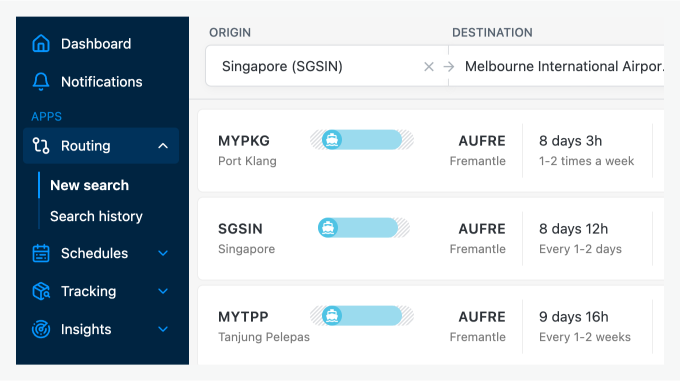Click the 1-2 times a week frequency
Viewport: 680px width, 381px height.
coord(586,161)
